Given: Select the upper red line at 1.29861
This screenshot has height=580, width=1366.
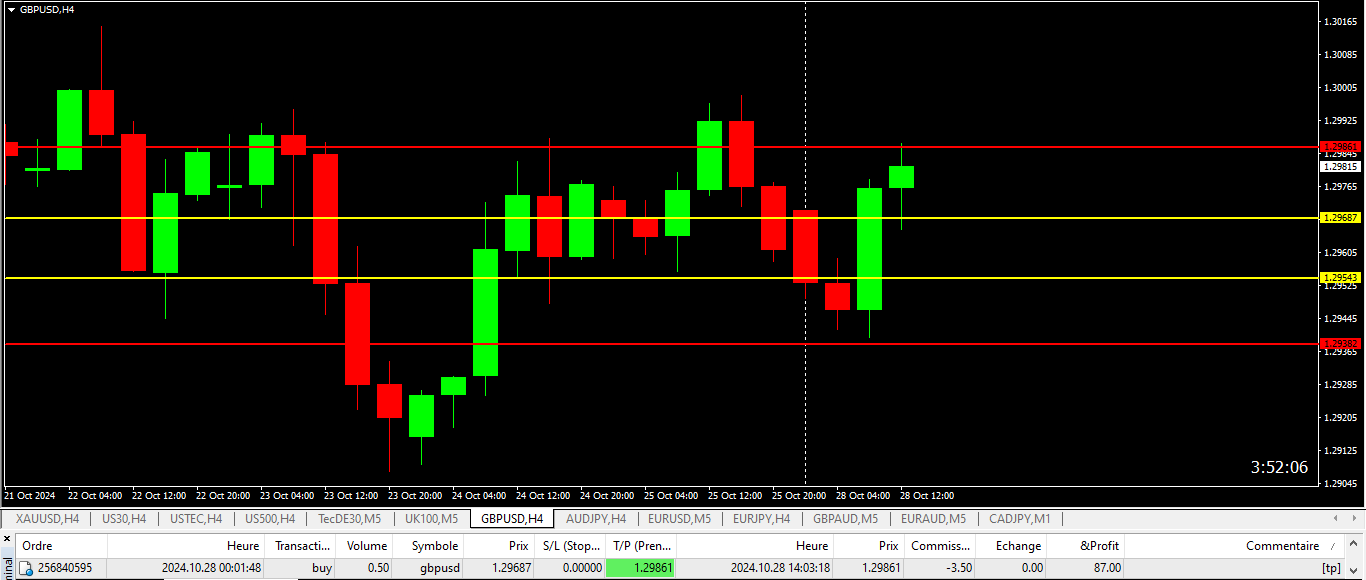Looking at the screenshot, I should [660, 147].
